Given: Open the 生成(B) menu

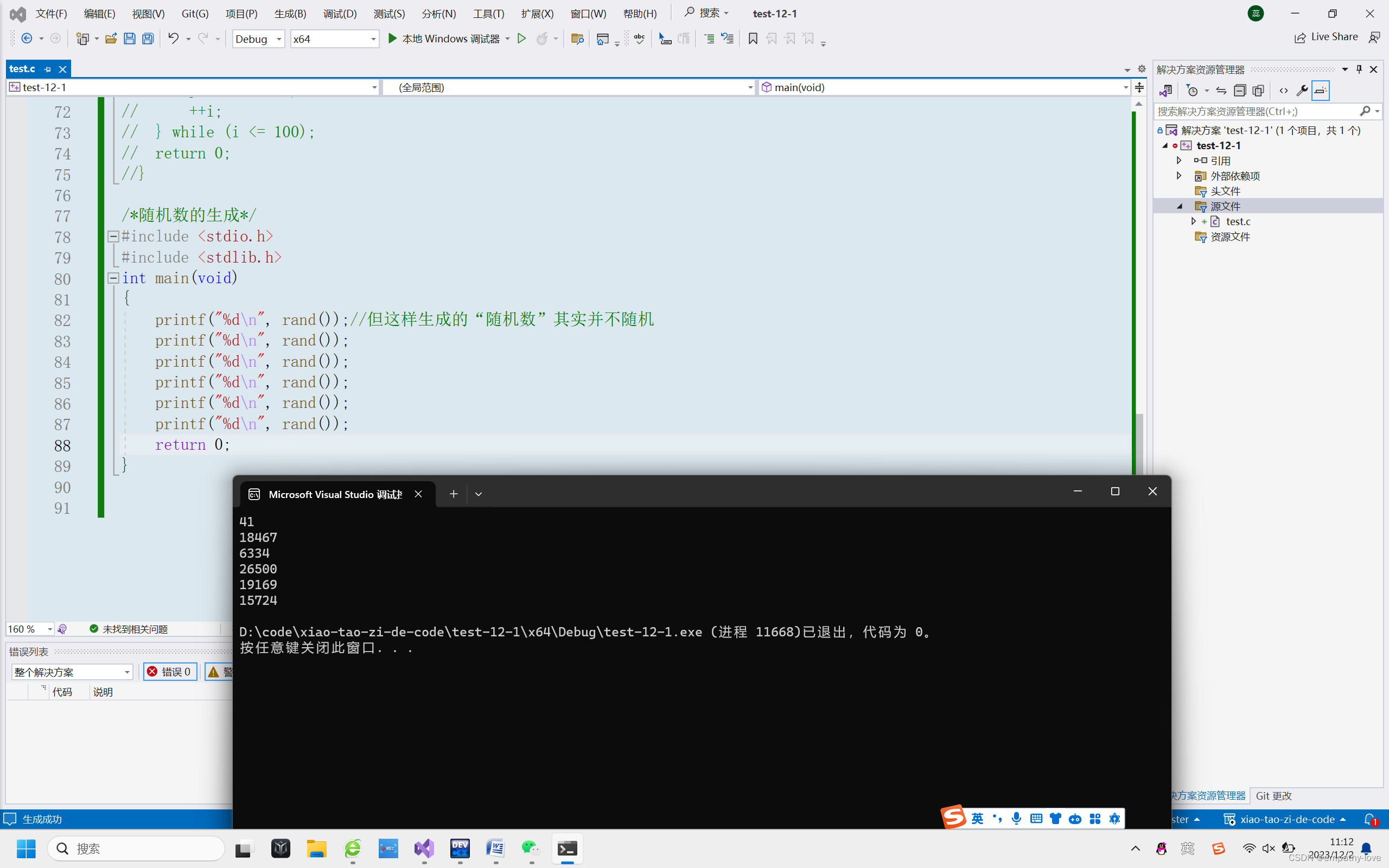Looking at the screenshot, I should click(x=290, y=13).
